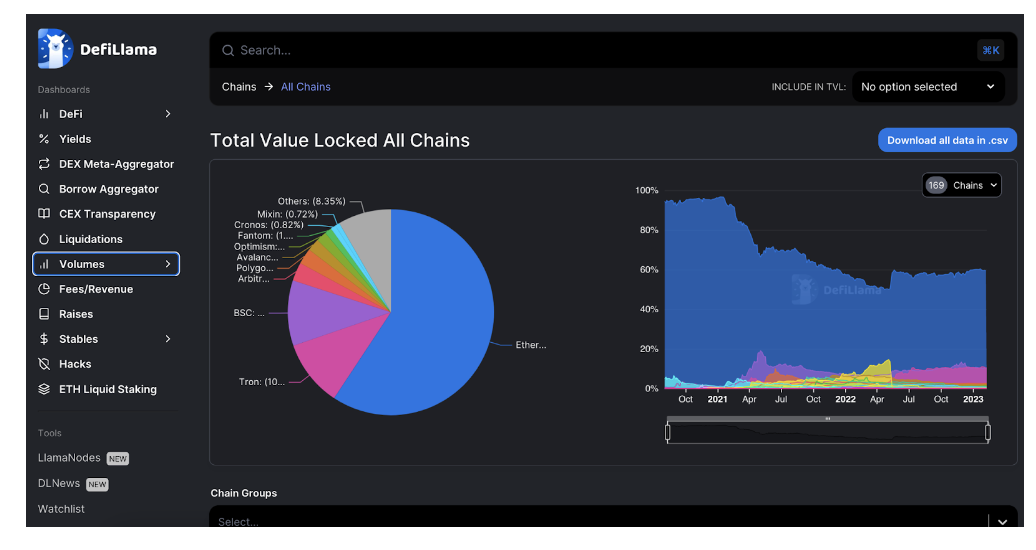Click the 169 chains count badge
This screenshot has width=1036, height=550.
pos(936,185)
